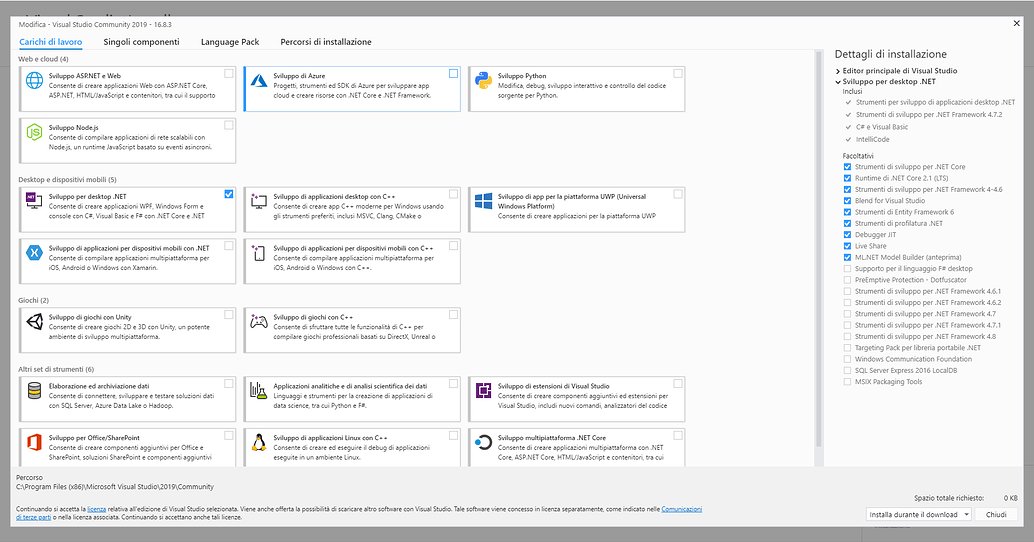The height and width of the screenshot is (542, 1034).
Task: Click the Universal Windows Platform icon
Action: 483,201
